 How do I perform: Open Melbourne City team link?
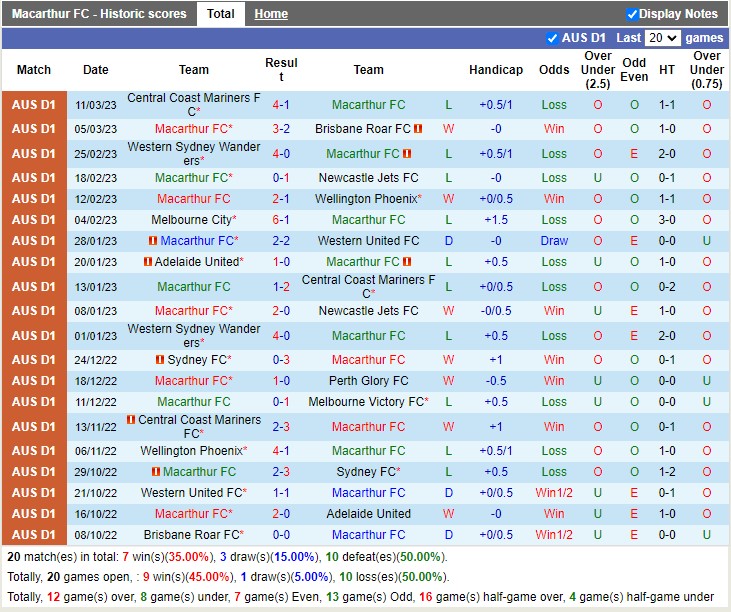tap(192, 220)
